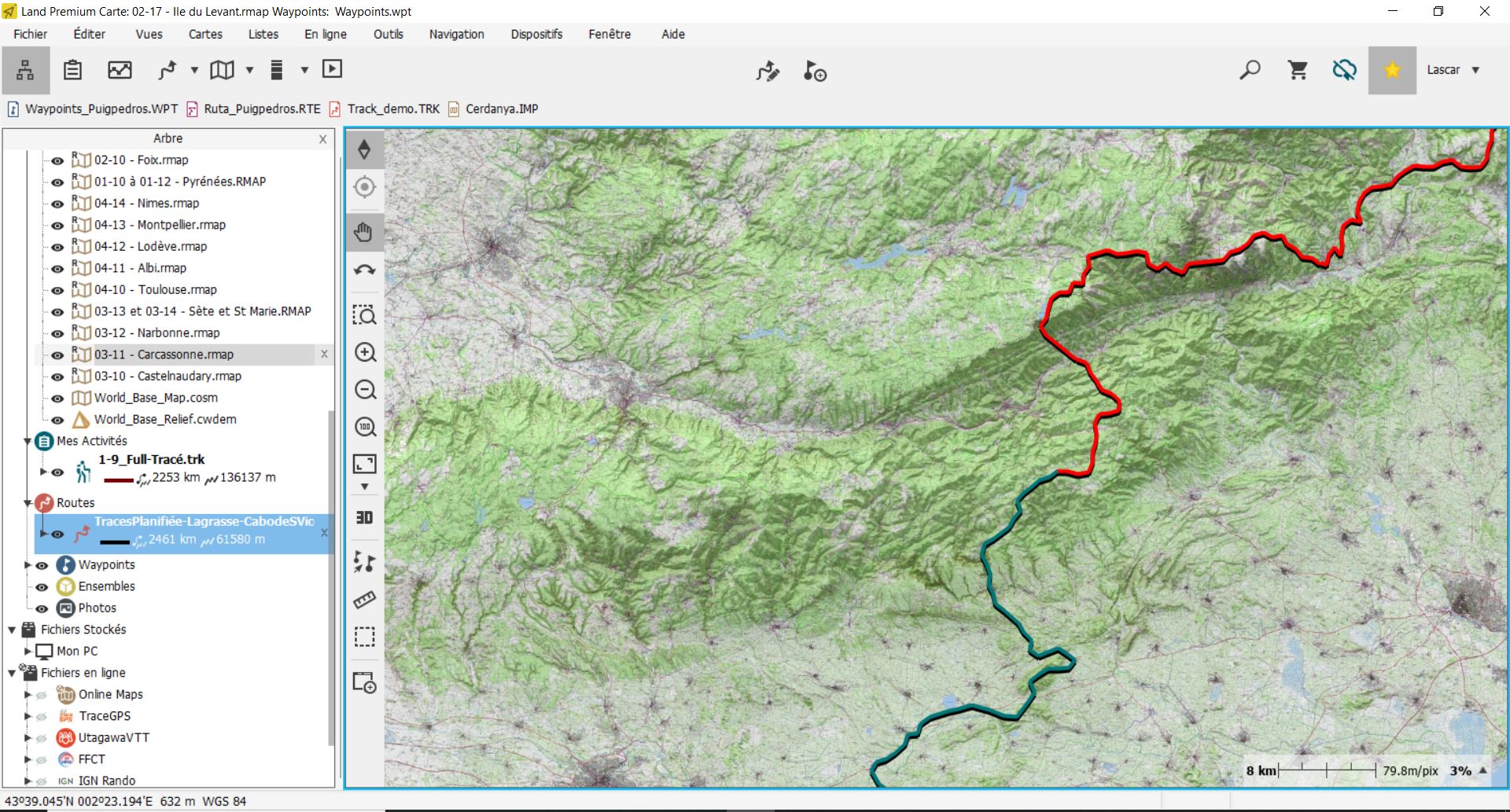Image resolution: width=1510 pixels, height=812 pixels.
Task: Click the fit-to-screen tool
Action: pos(365,464)
